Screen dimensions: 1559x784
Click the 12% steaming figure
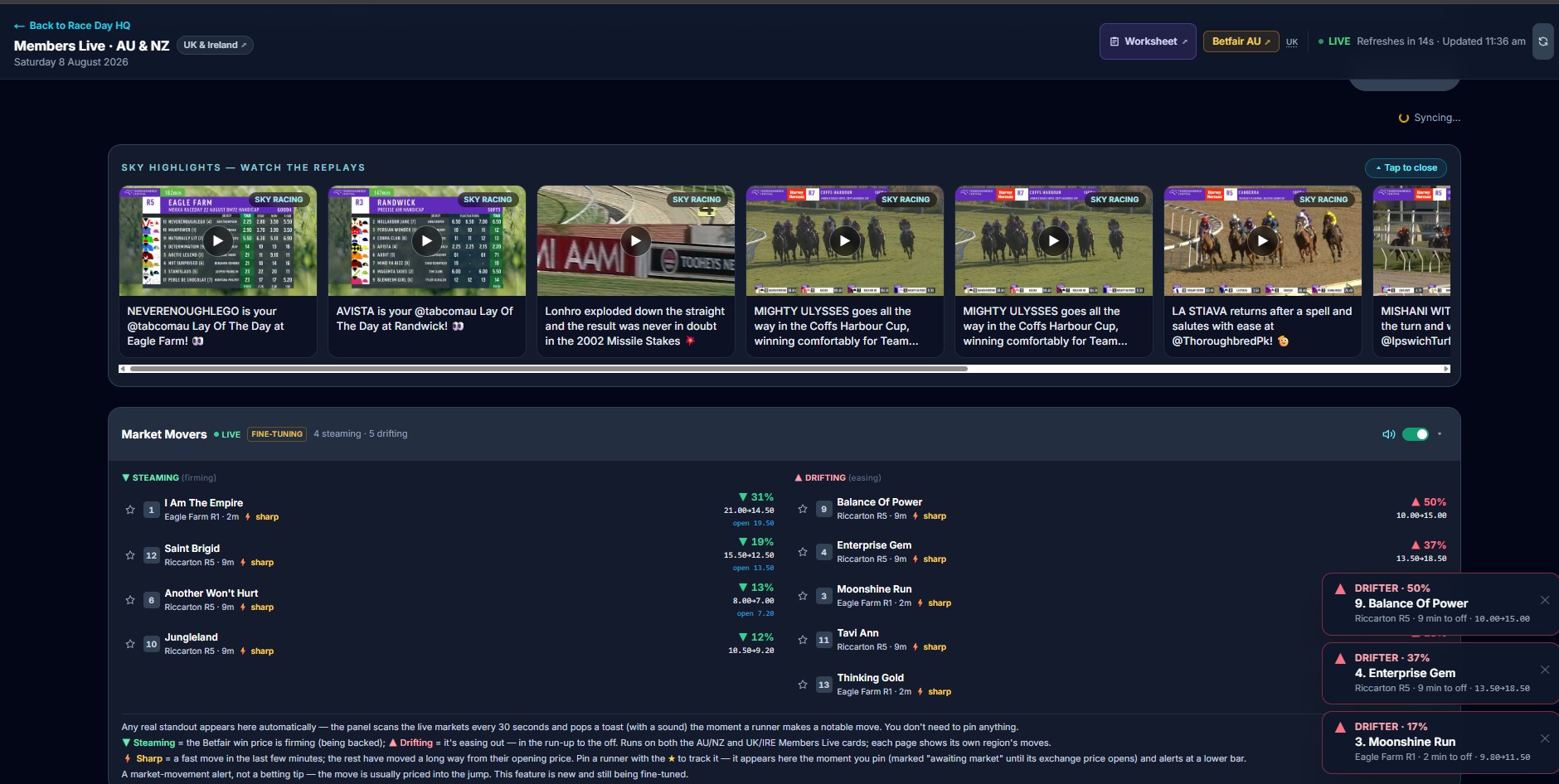(756, 637)
